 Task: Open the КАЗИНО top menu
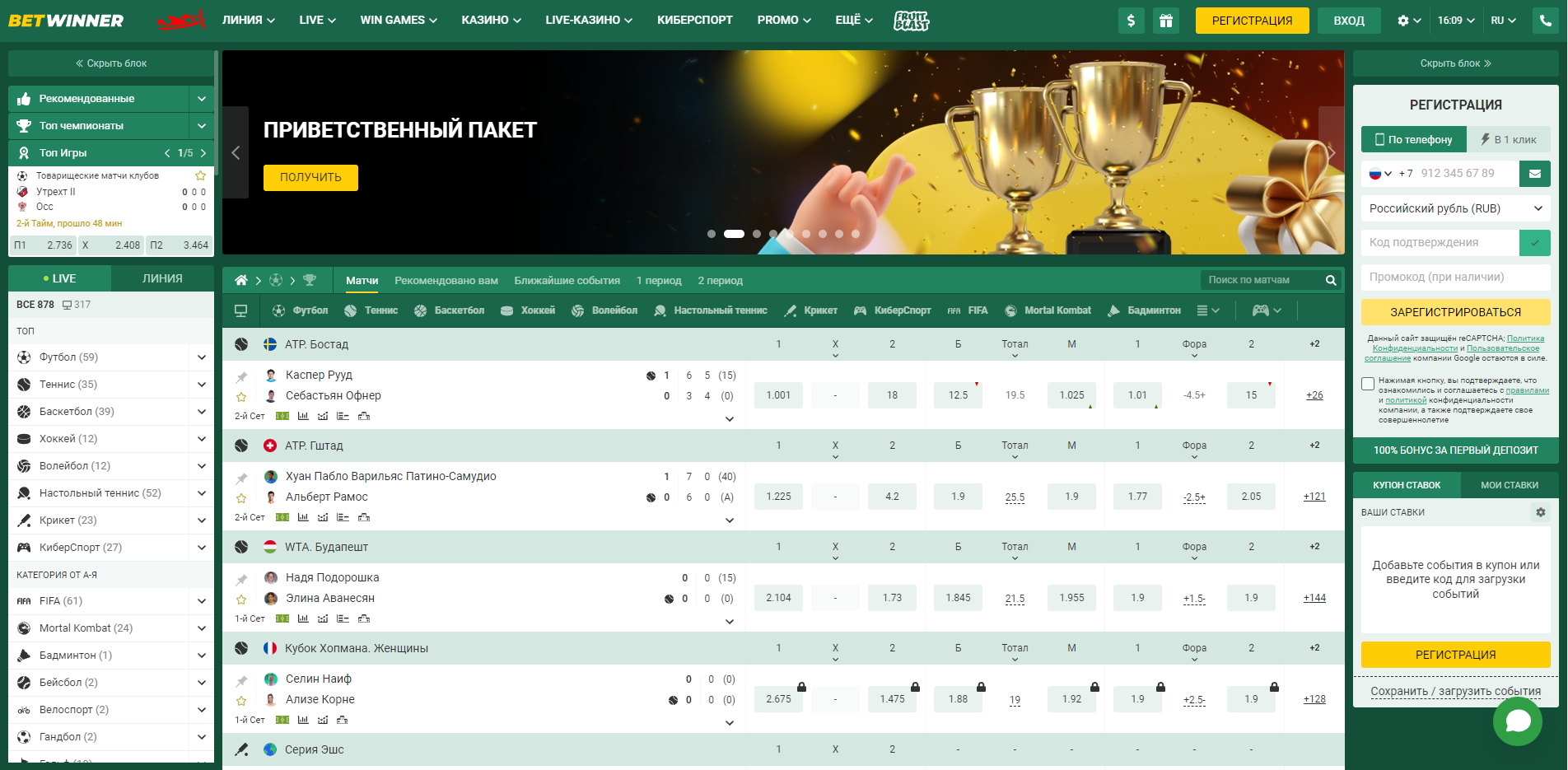tap(491, 21)
